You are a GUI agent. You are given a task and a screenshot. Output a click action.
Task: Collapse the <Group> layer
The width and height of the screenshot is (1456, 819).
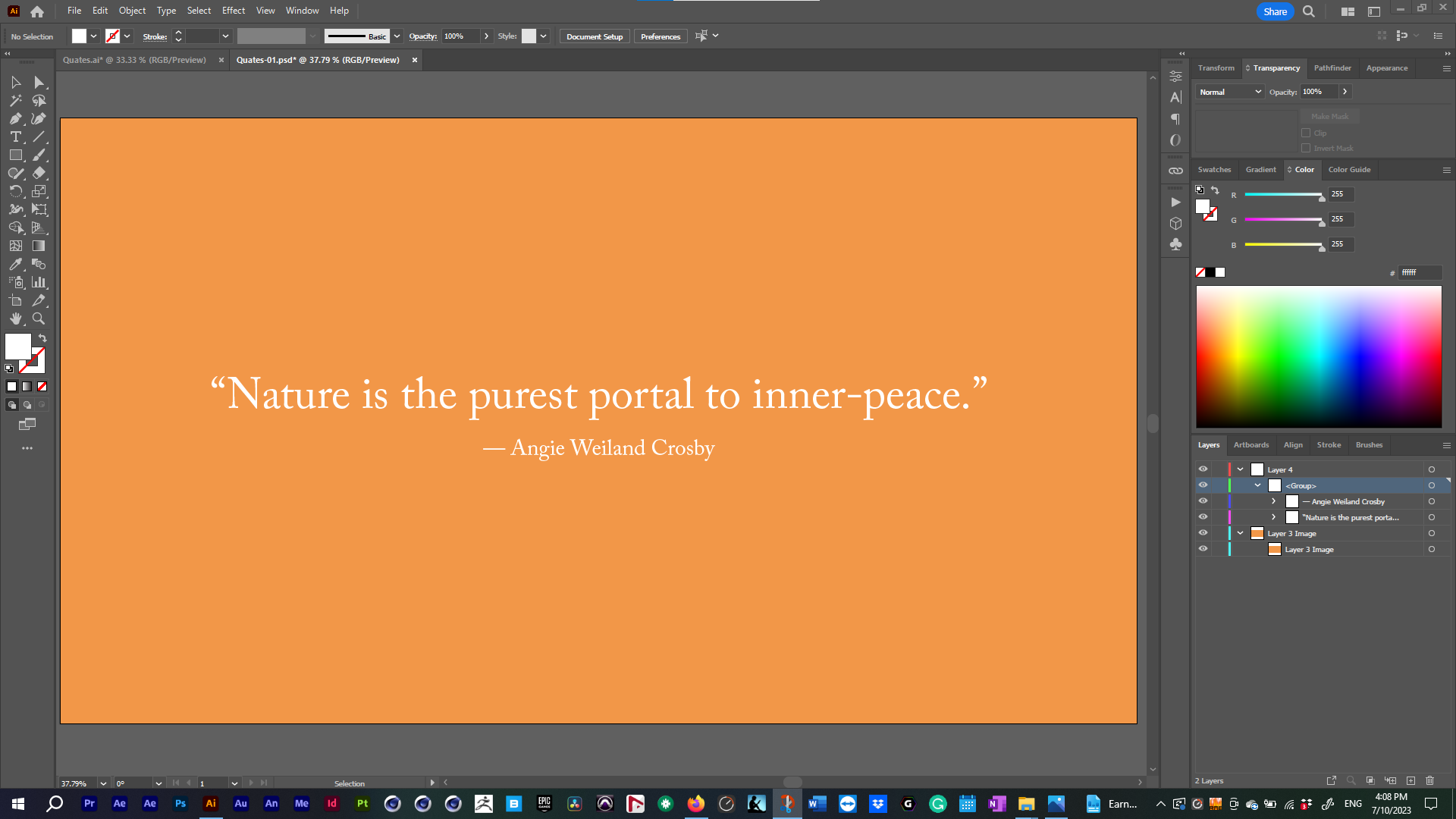1258,485
